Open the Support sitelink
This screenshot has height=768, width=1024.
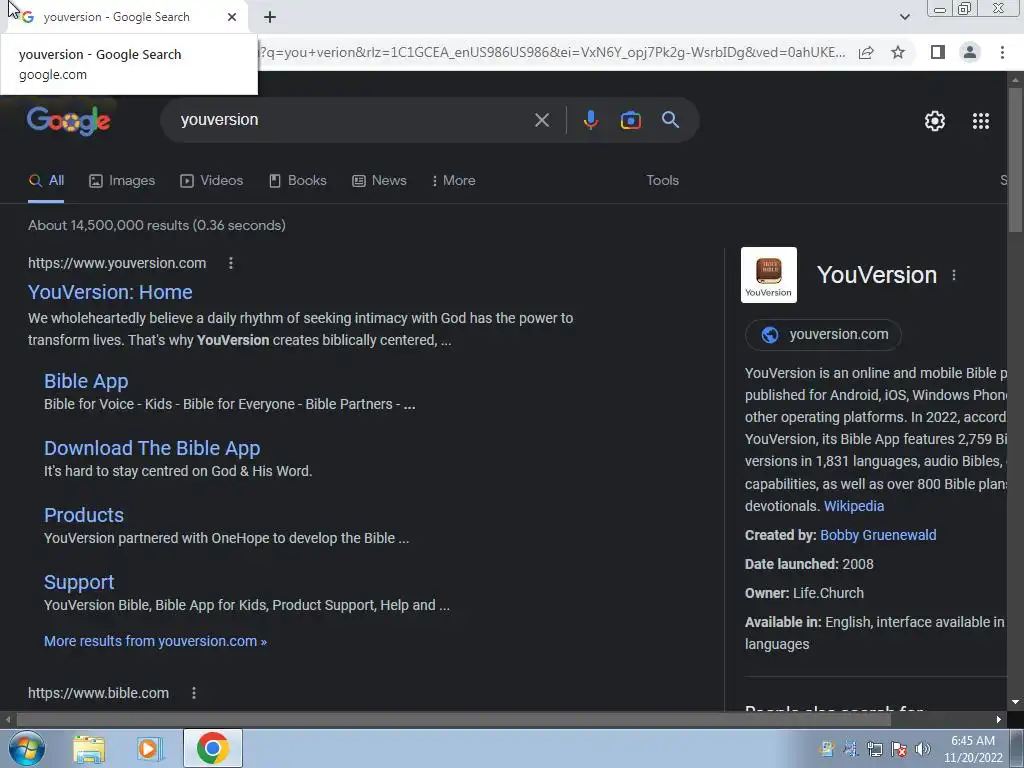point(79,582)
